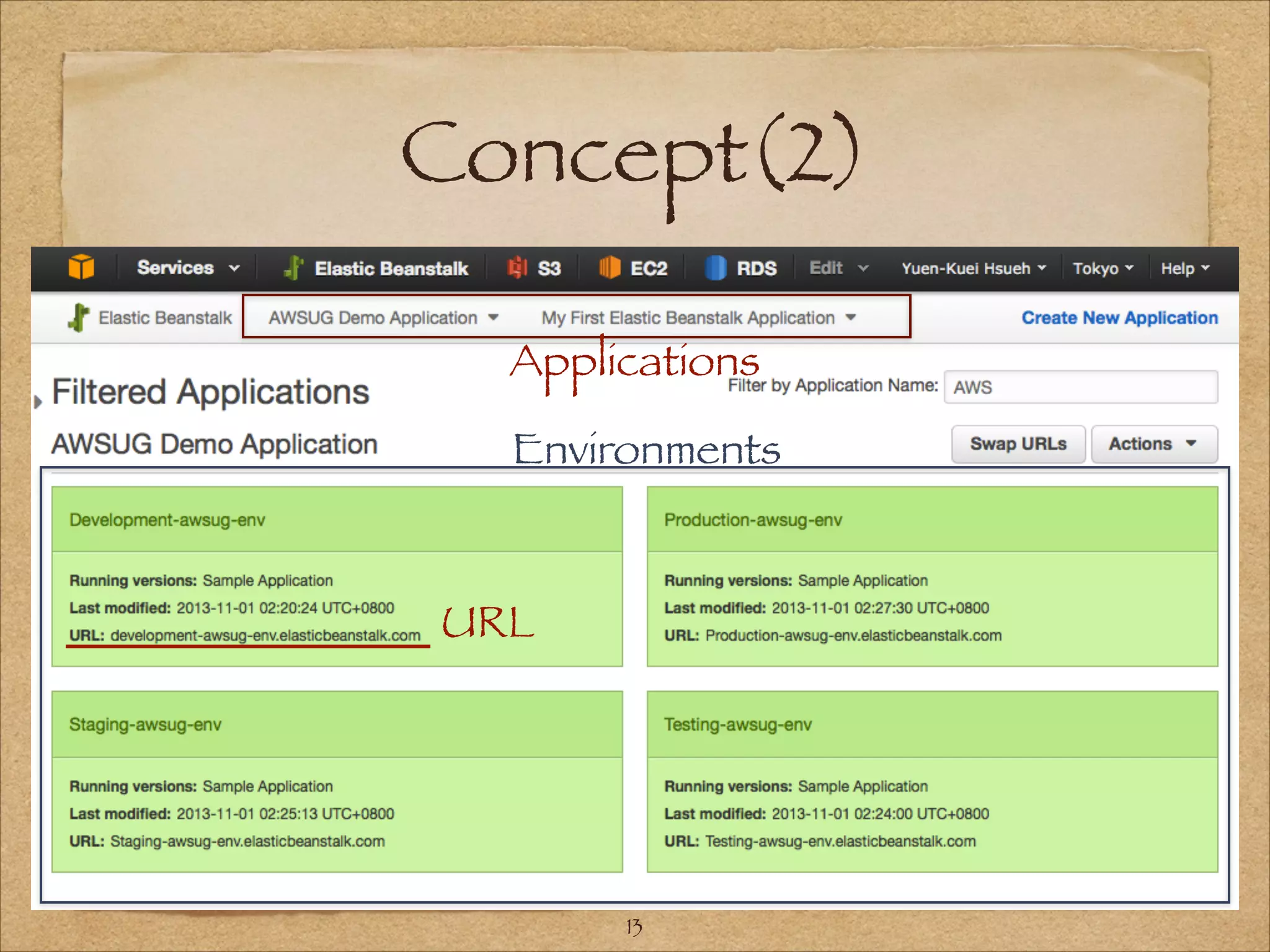Click Testing last modified 02:24:00 timestamp
Image resolution: width=1270 pixels, height=952 pixels.
click(881, 814)
